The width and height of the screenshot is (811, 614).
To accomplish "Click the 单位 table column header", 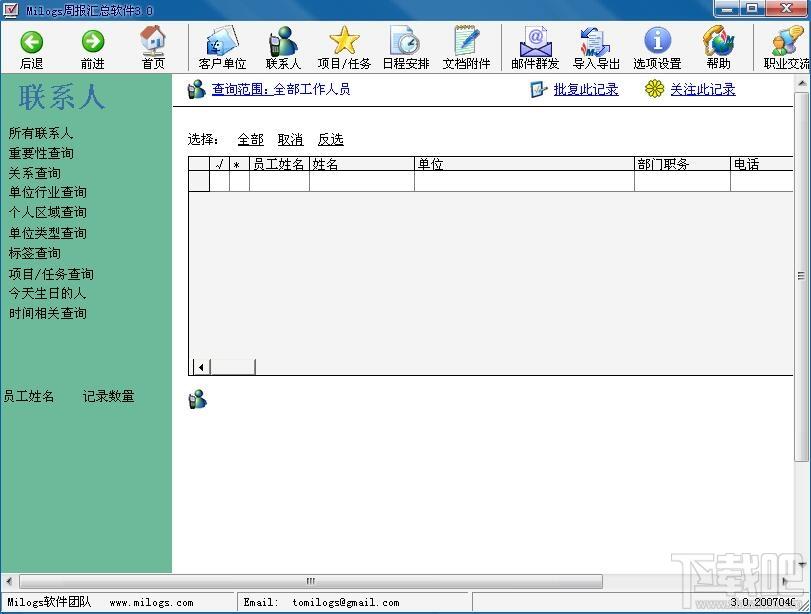I will (524, 163).
